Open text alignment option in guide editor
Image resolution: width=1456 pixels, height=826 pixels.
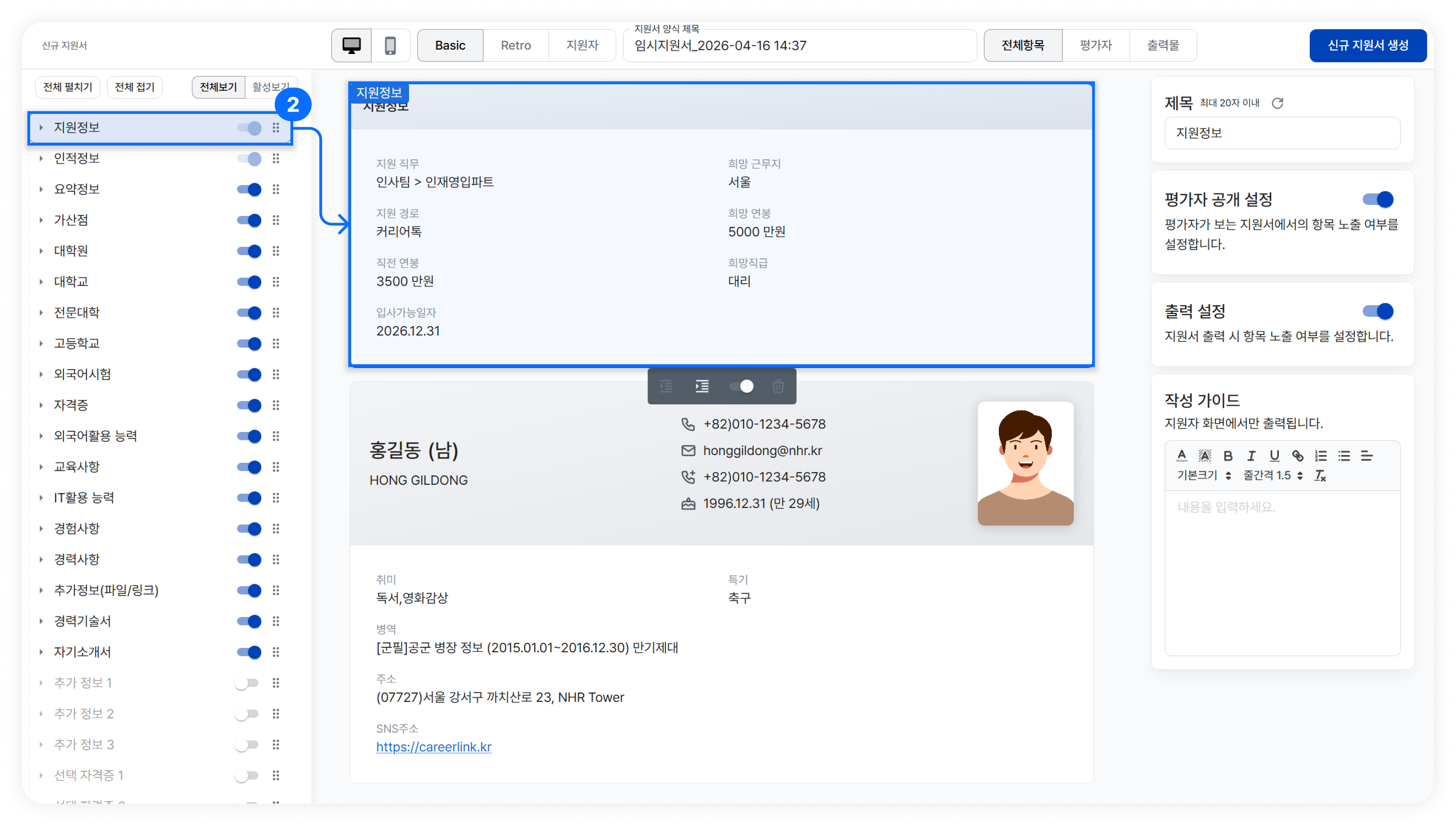click(x=1367, y=455)
